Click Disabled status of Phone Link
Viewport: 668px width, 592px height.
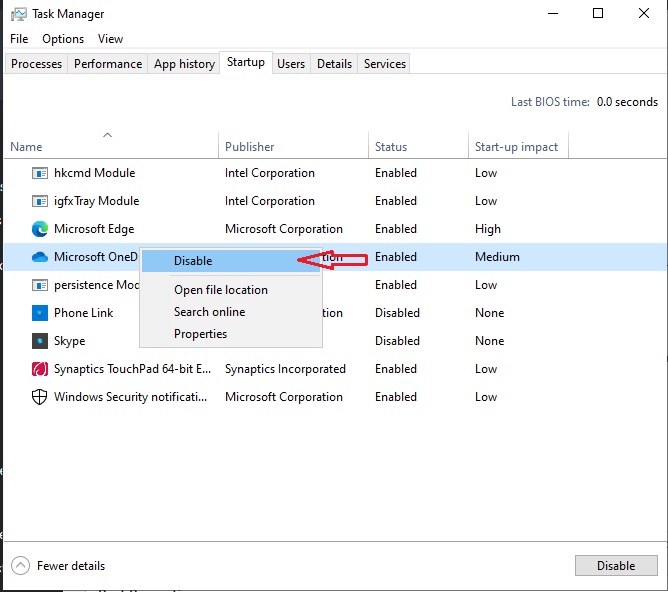coord(397,313)
